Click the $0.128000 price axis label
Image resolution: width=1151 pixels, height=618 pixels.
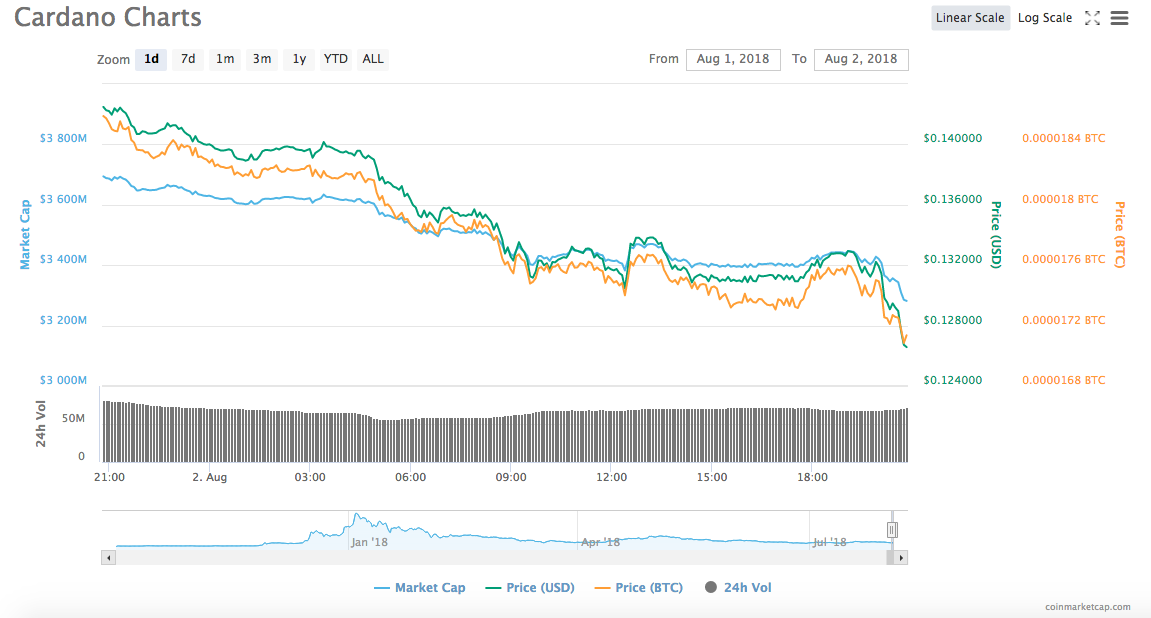point(953,320)
